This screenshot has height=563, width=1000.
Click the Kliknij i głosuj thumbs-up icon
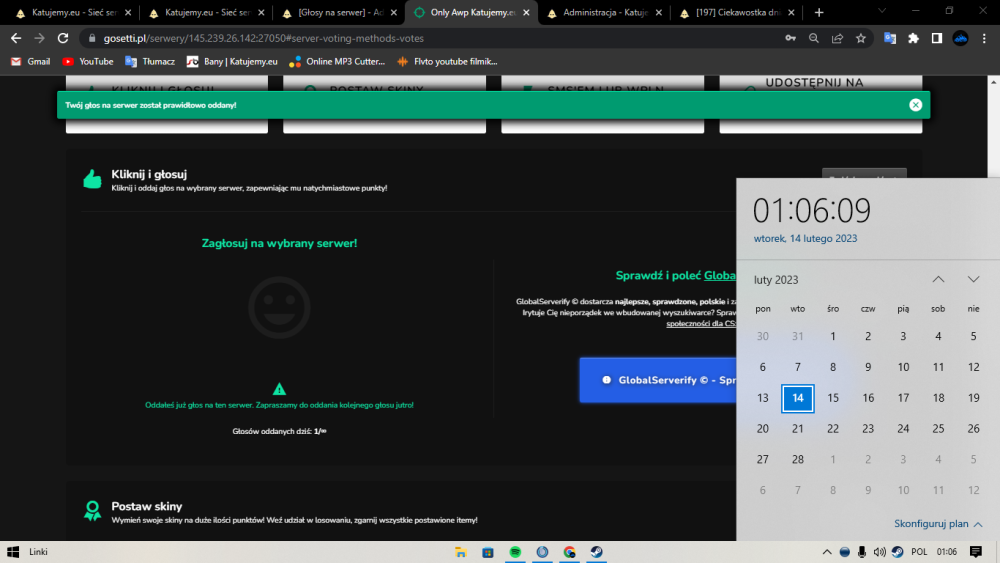tap(92, 179)
